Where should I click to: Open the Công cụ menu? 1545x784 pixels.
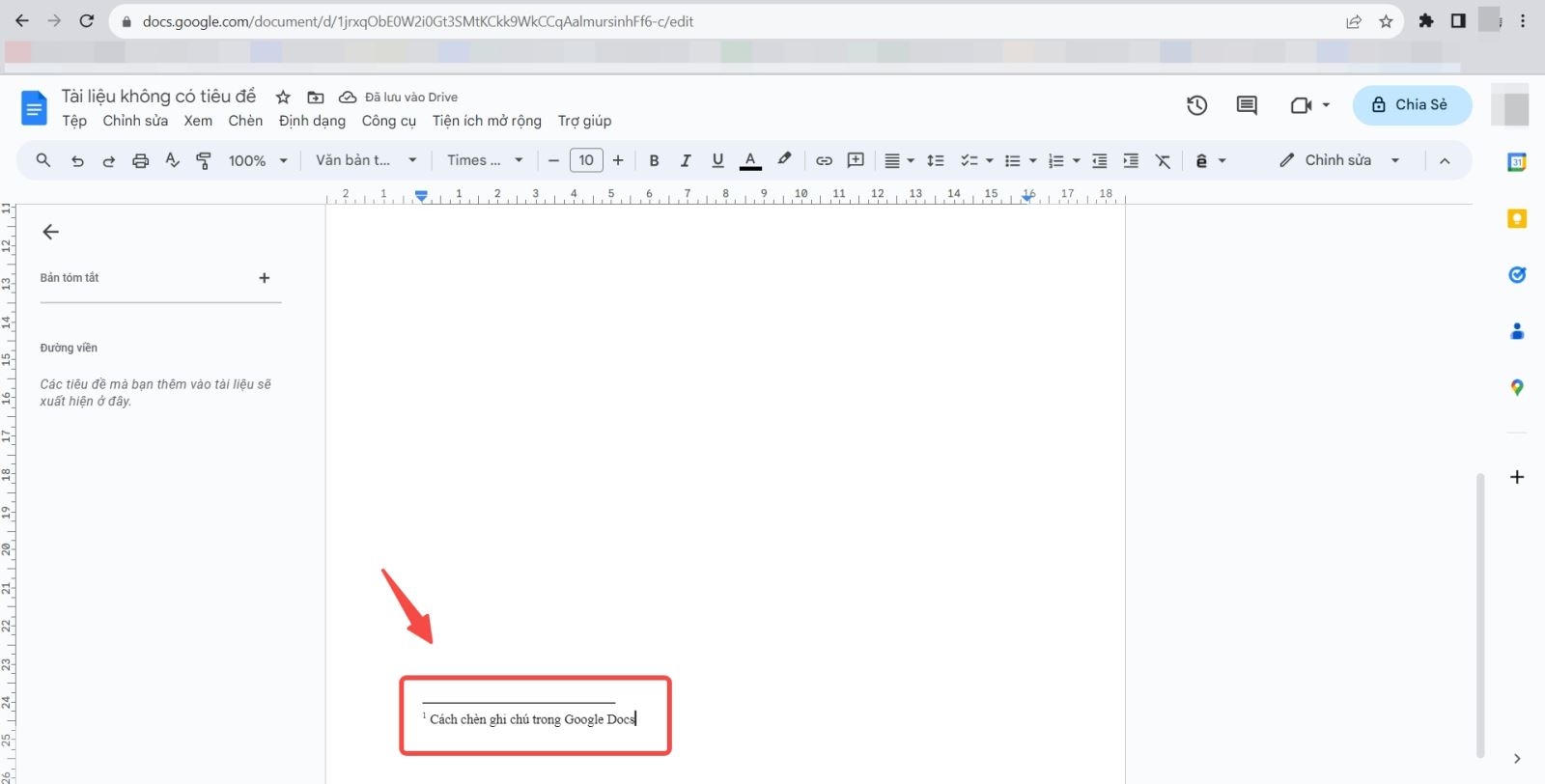click(x=389, y=121)
